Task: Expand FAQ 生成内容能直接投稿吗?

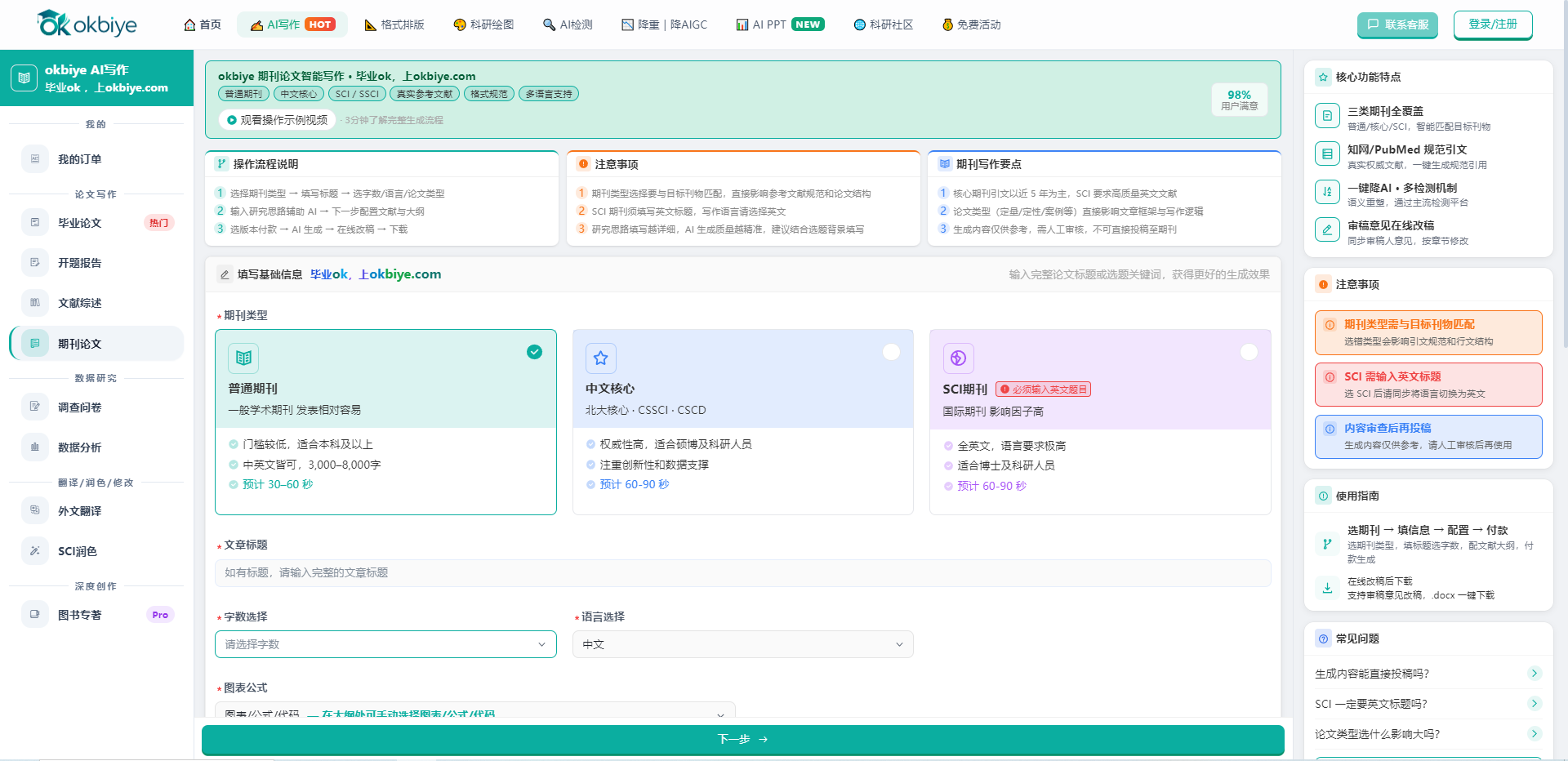Action: [1428, 674]
